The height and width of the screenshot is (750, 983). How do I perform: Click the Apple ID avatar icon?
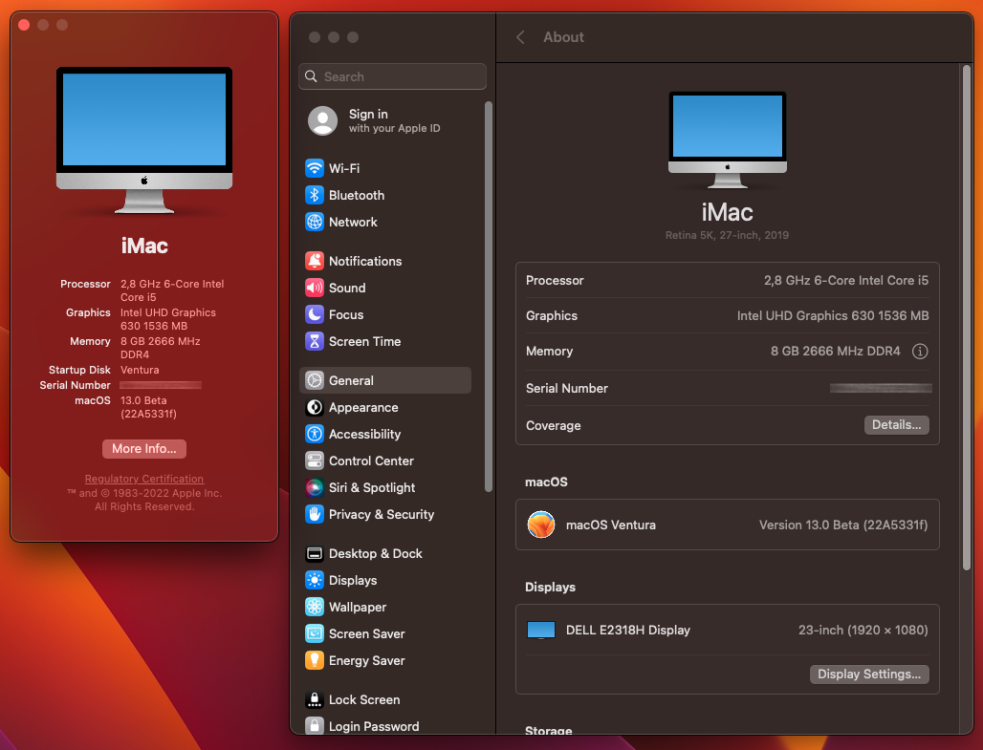pyautogui.click(x=323, y=120)
